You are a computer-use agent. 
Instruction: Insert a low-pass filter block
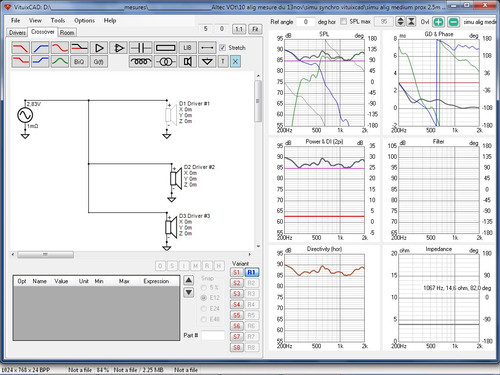tap(20, 48)
